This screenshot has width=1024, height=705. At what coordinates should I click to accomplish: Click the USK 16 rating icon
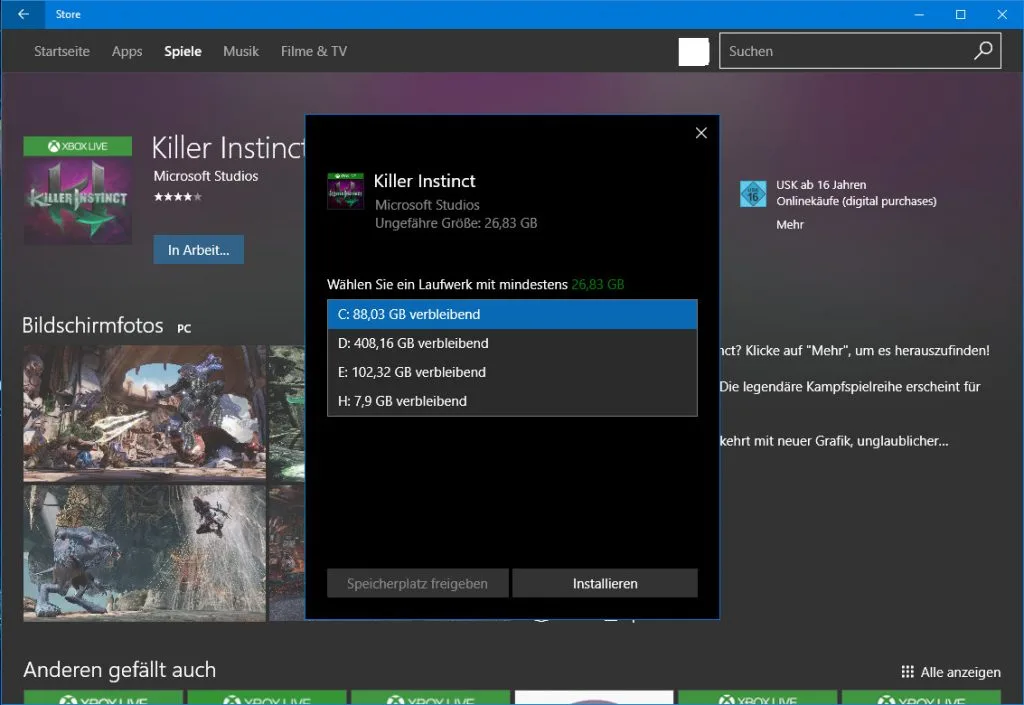(753, 194)
